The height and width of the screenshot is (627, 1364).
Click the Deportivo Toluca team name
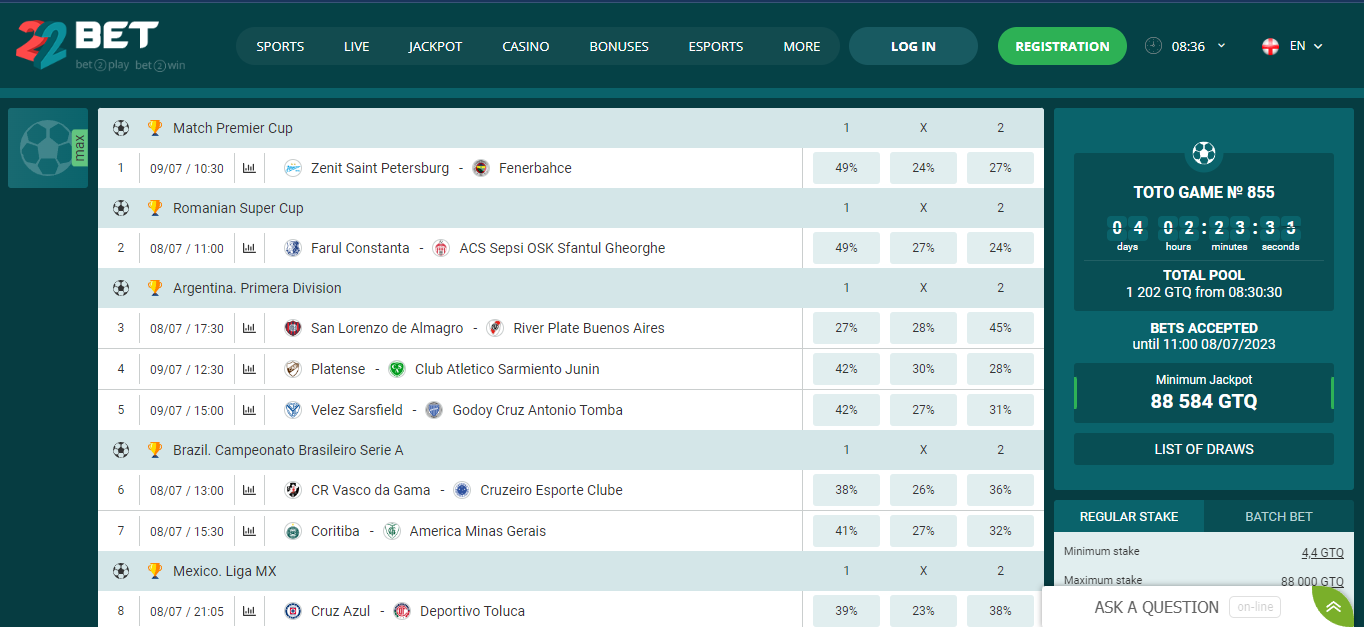pos(472,611)
